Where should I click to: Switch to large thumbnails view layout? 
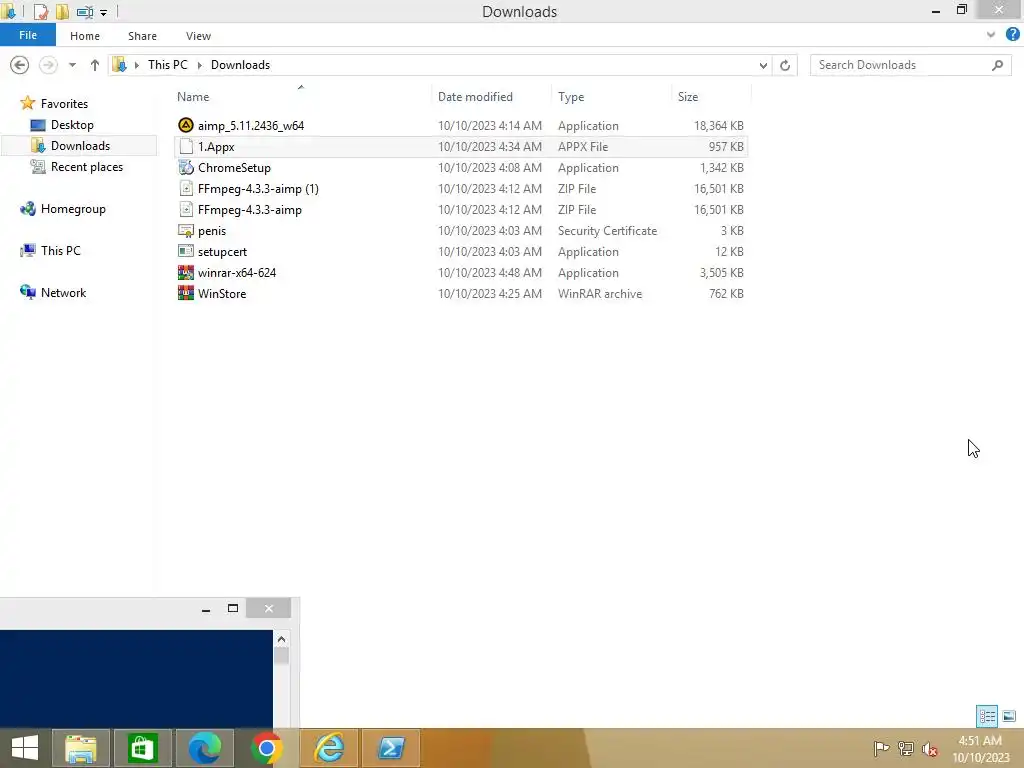[1009, 716]
